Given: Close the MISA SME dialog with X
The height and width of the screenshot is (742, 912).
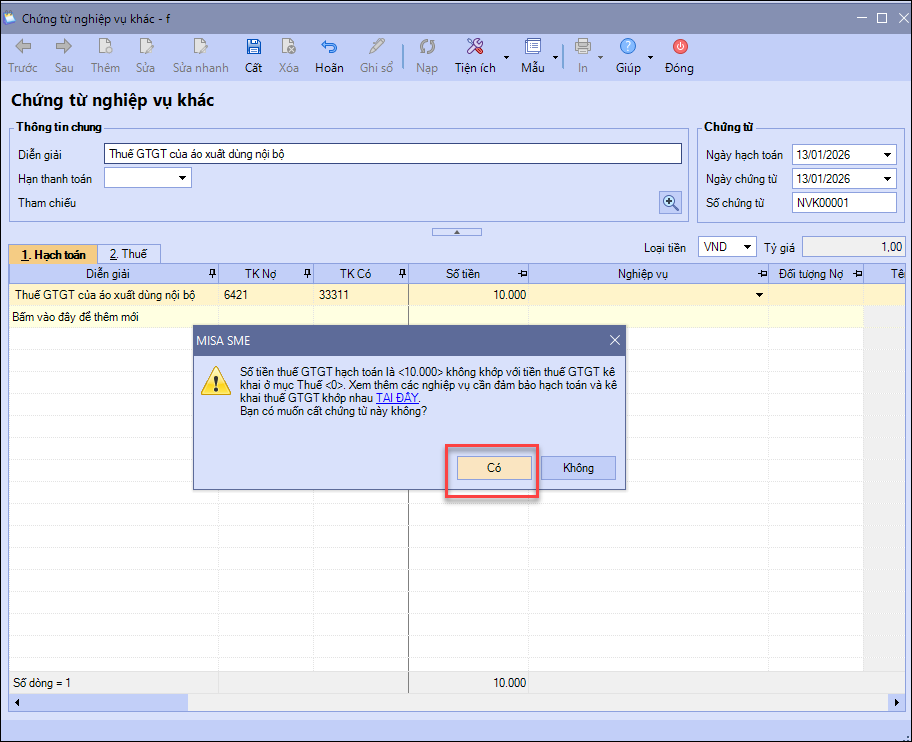Looking at the screenshot, I should click(x=614, y=340).
